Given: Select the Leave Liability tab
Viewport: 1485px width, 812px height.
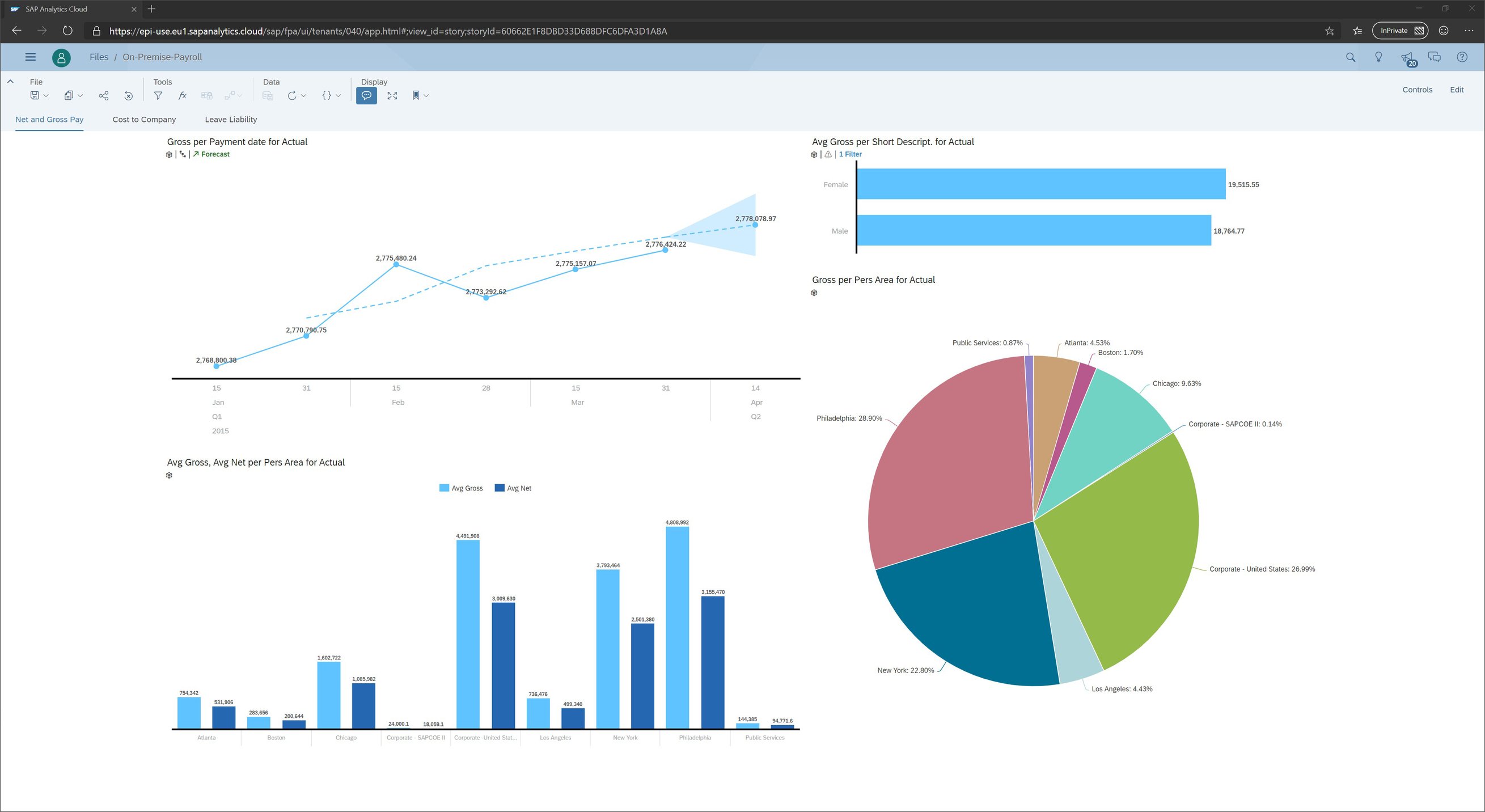Looking at the screenshot, I should coord(230,119).
